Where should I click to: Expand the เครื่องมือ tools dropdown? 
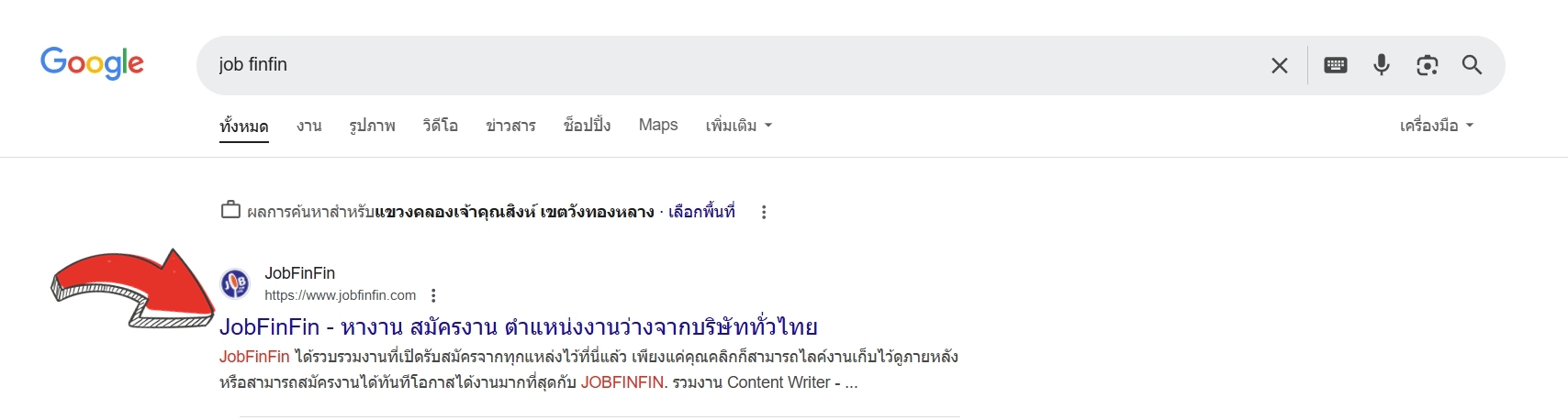point(1436,126)
